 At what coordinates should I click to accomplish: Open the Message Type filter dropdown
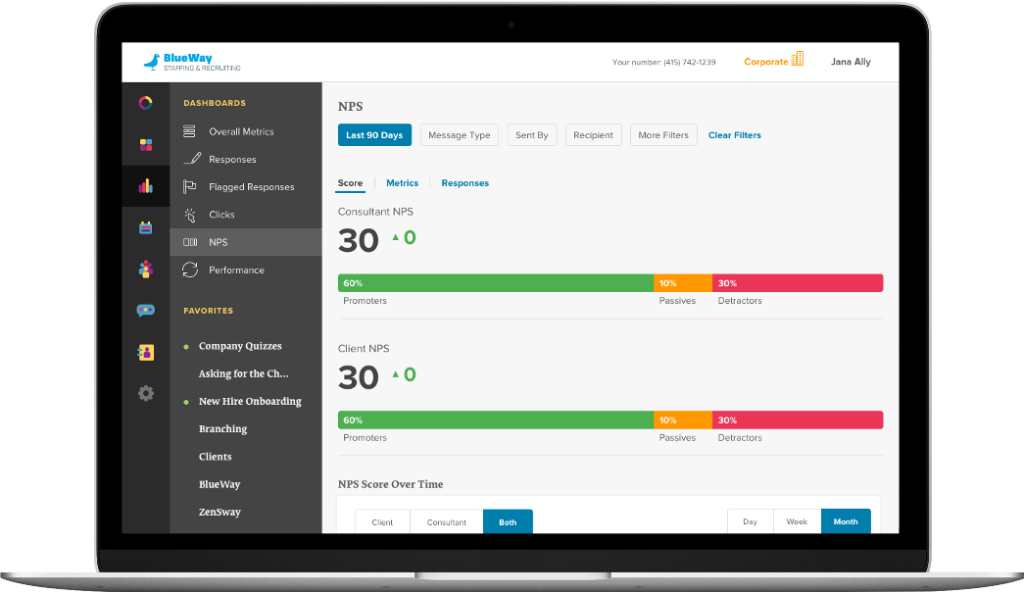(x=459, y=135)
